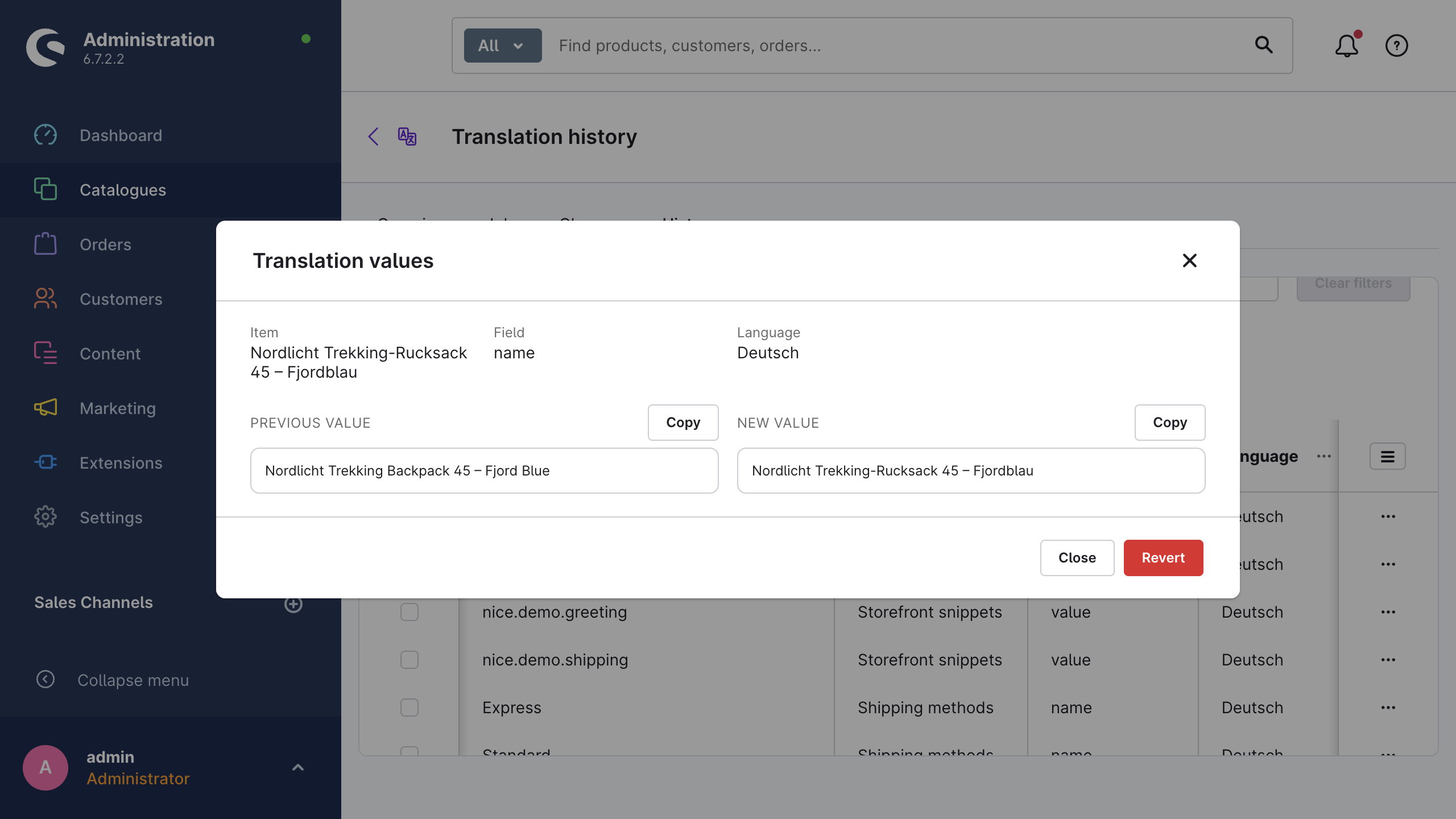
Task: Open the Content menu item
Action: [108, 354]
